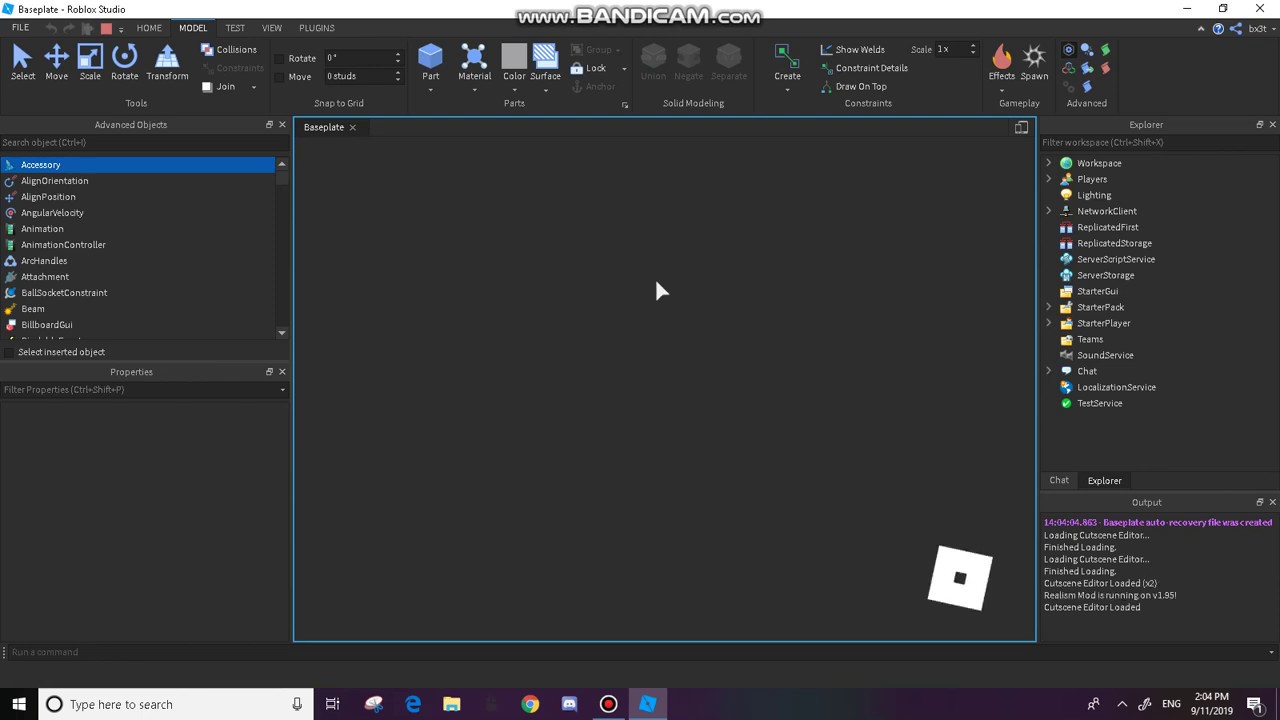Screen dimensions: 1280x720
Task: Click the Beam object icon
Action: (10, 309)
